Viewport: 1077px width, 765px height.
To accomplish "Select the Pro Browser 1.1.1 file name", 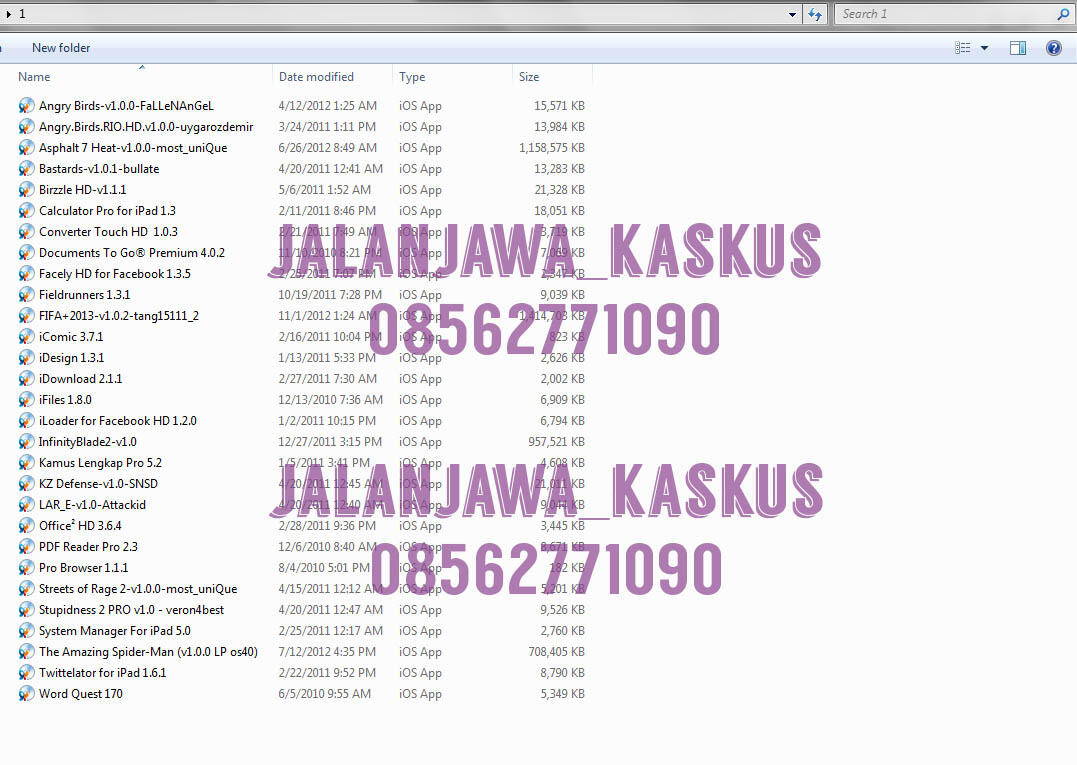I will click(x=83, y=568).
